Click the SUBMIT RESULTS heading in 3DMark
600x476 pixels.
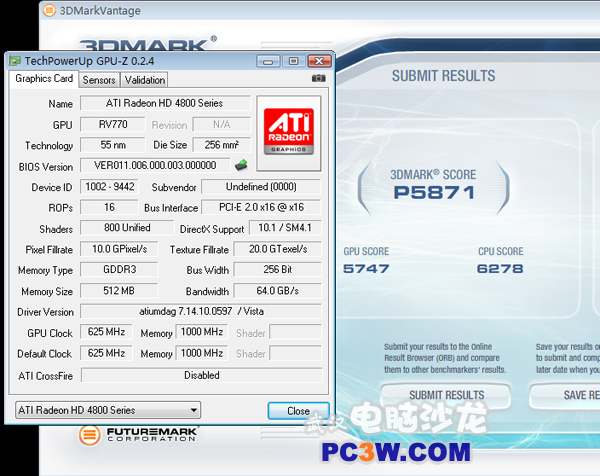[443, 76]
